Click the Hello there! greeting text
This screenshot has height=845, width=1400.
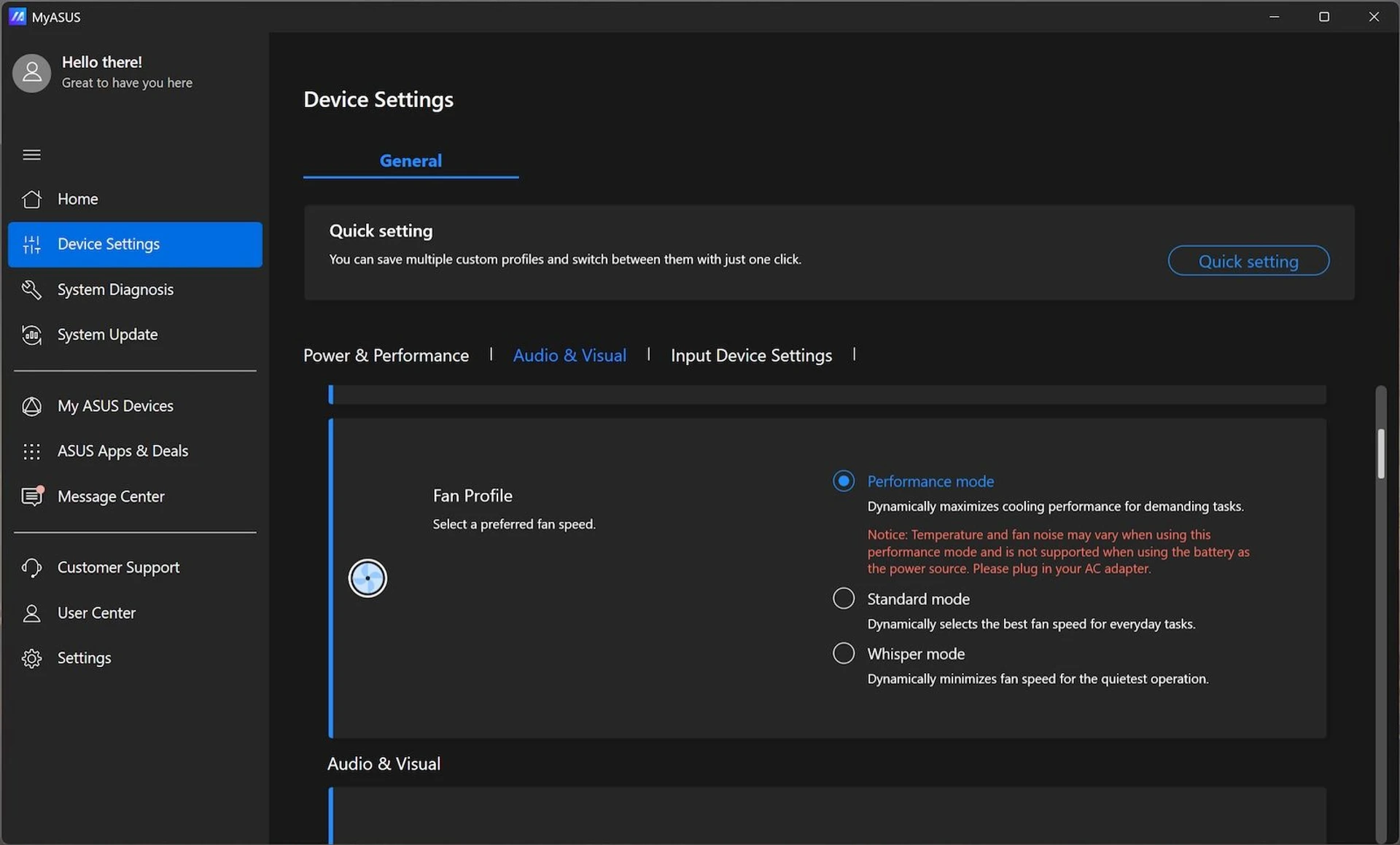[102, 62]
